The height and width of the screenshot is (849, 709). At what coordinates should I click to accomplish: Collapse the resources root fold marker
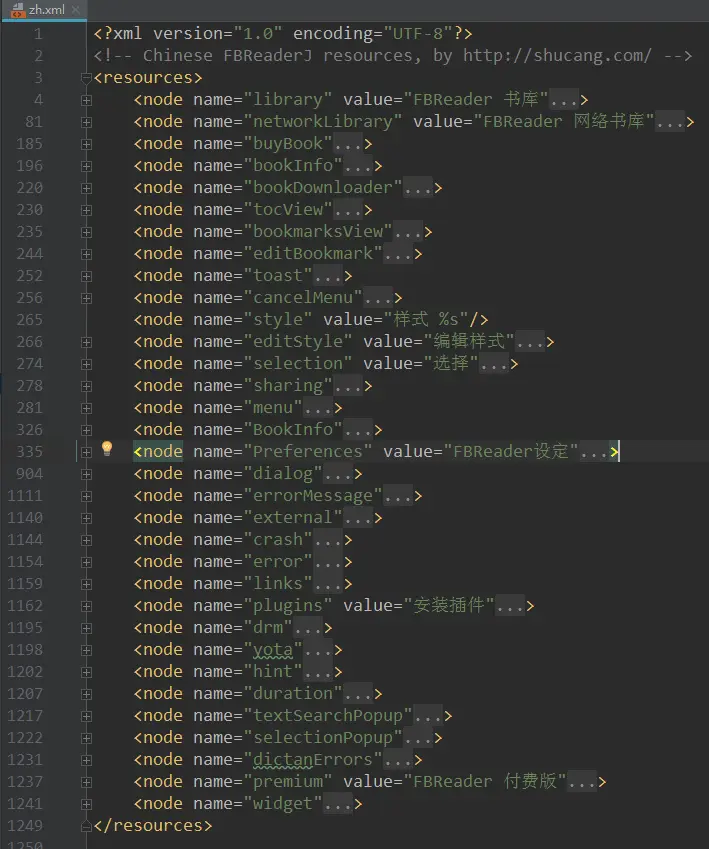pos(86,79)
